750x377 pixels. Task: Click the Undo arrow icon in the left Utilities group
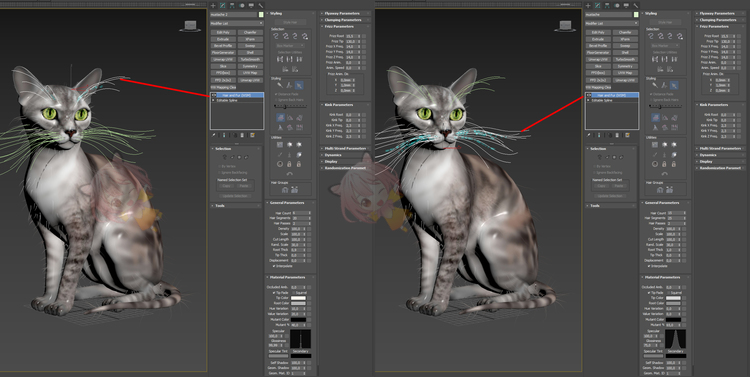[289, 173]
